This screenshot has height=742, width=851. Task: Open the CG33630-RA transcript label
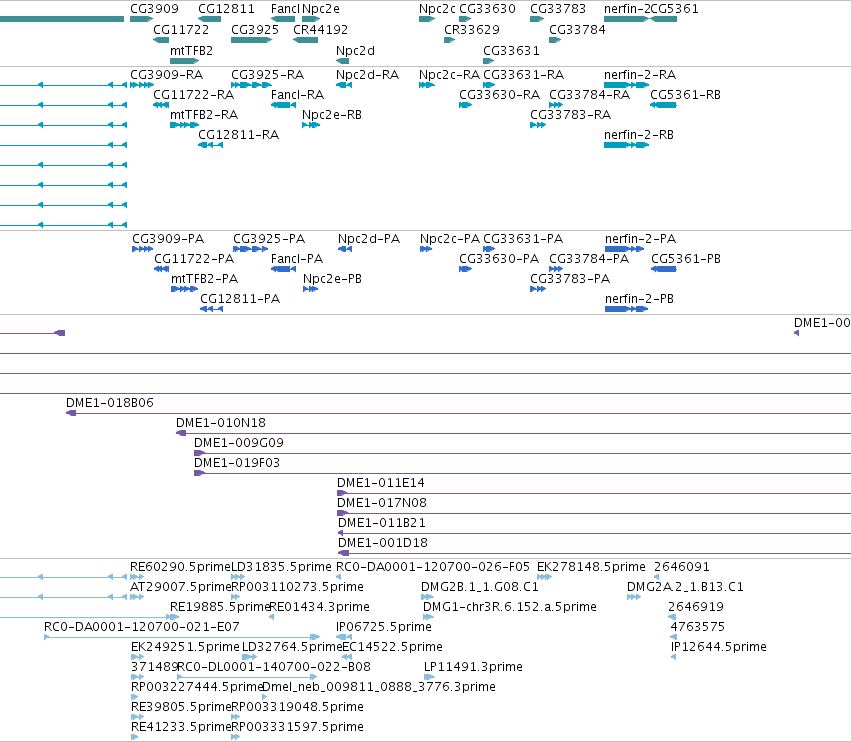pos(500,94)
